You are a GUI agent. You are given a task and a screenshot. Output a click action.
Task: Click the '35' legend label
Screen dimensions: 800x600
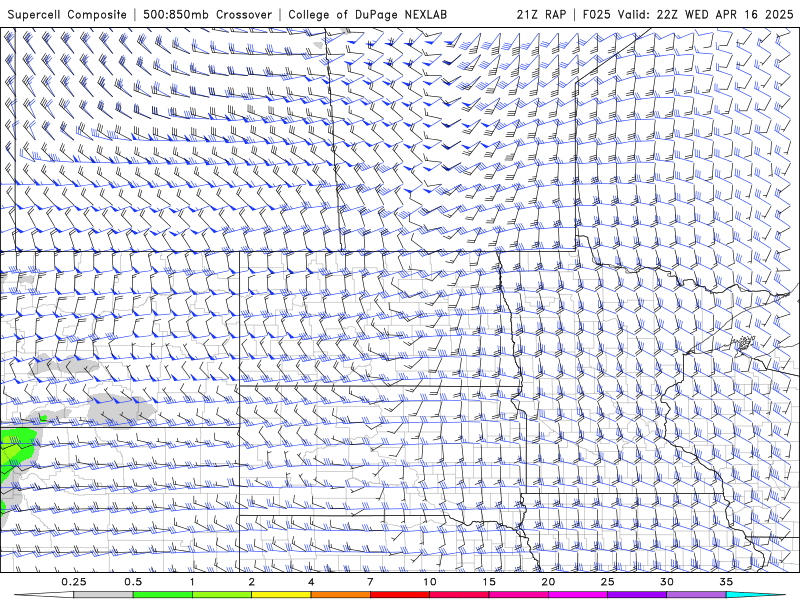click(x=727, y=582)
